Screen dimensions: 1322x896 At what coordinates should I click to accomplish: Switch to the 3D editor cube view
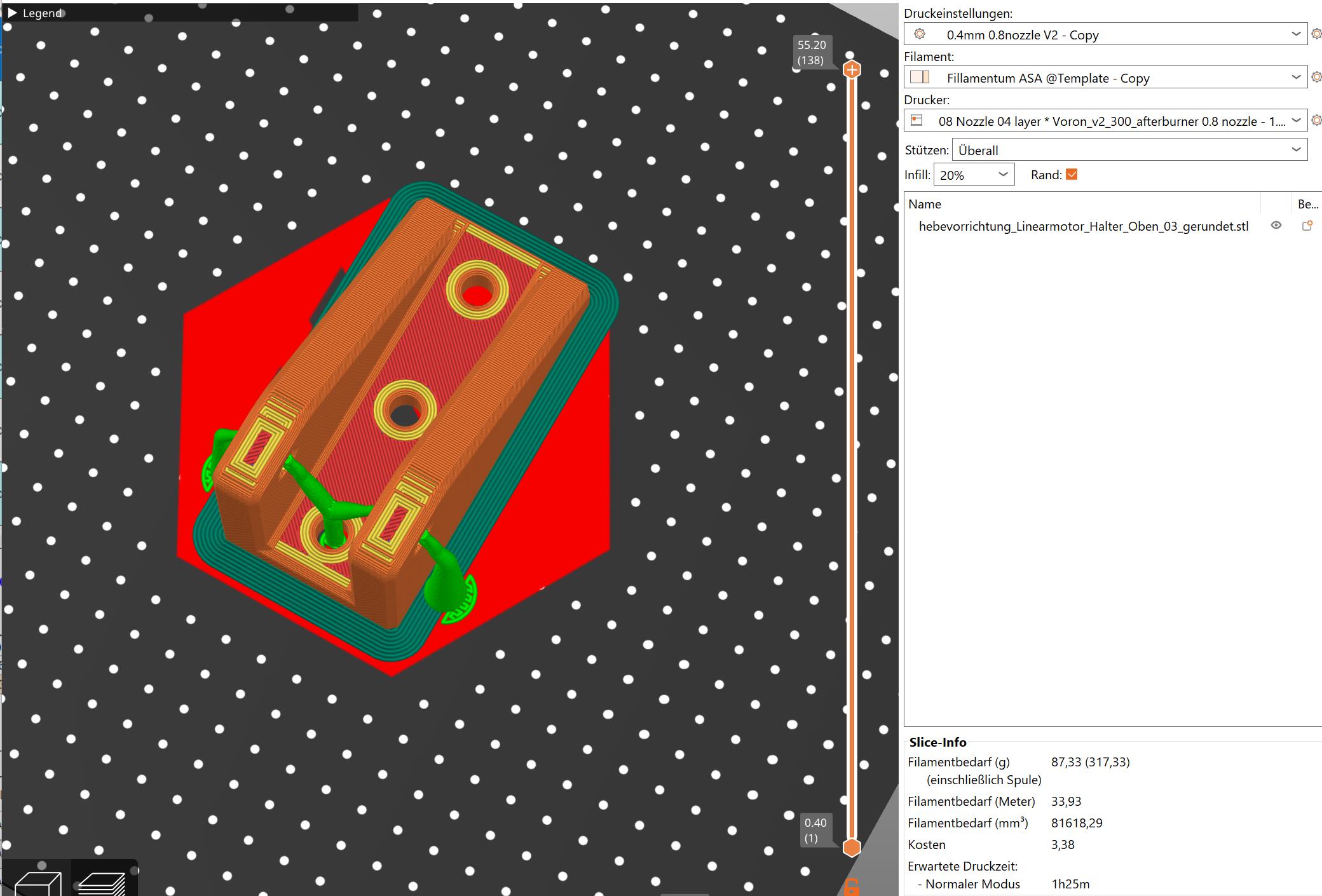coord(37,883)
